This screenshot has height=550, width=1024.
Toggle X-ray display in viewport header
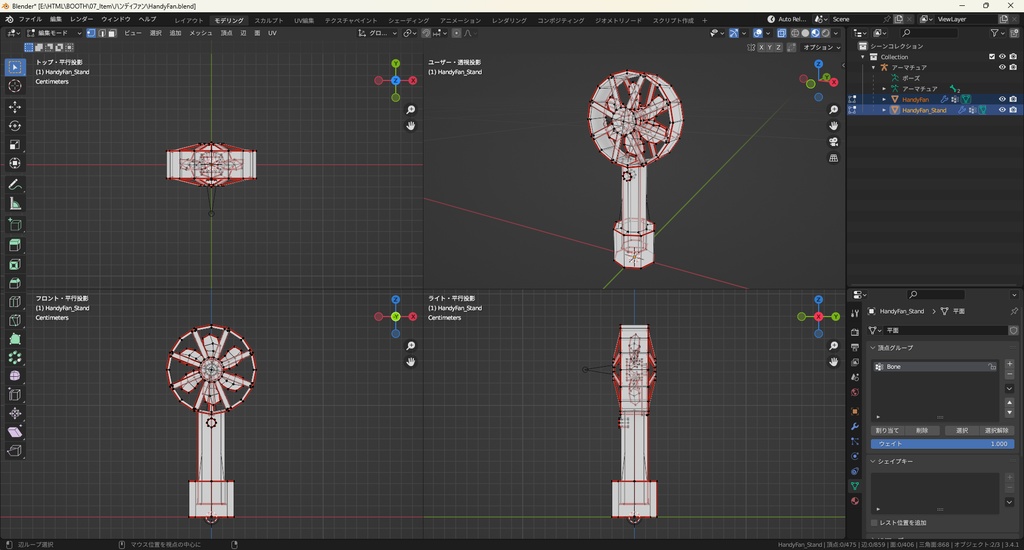[x=782, y=33]
